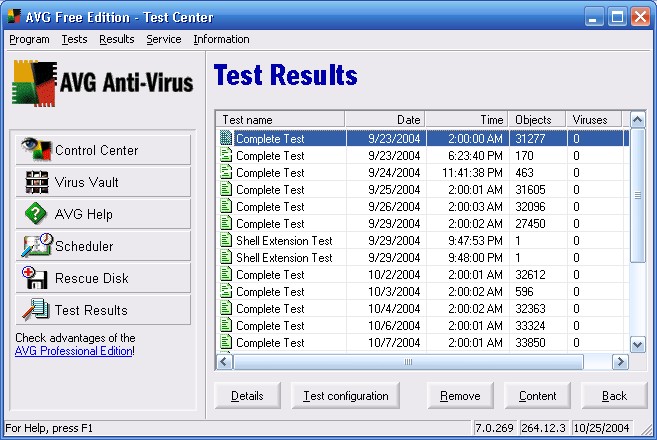This screenshot has width=657, height=440.
Task: Click the Remove button
Action: click(460, 396)
